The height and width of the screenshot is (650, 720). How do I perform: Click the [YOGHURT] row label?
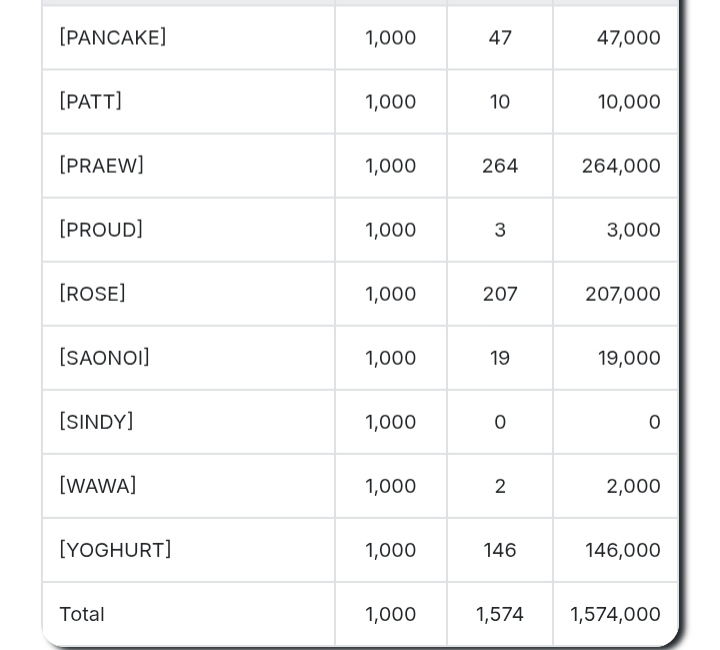(x=116, y=550)
